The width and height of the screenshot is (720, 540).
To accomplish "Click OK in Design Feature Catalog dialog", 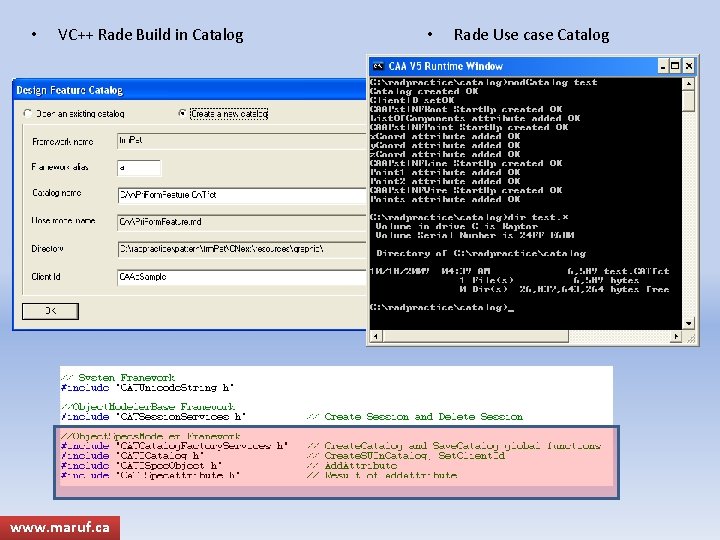I will point(51,311).
